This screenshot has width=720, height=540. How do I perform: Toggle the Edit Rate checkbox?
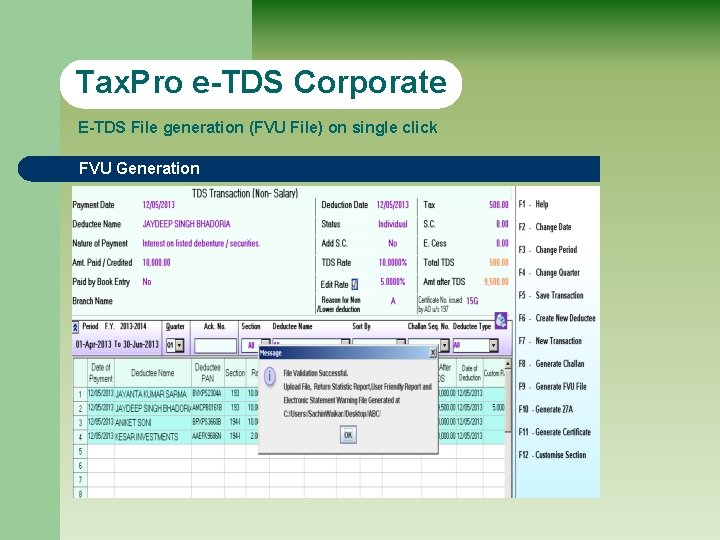(354, 284)
